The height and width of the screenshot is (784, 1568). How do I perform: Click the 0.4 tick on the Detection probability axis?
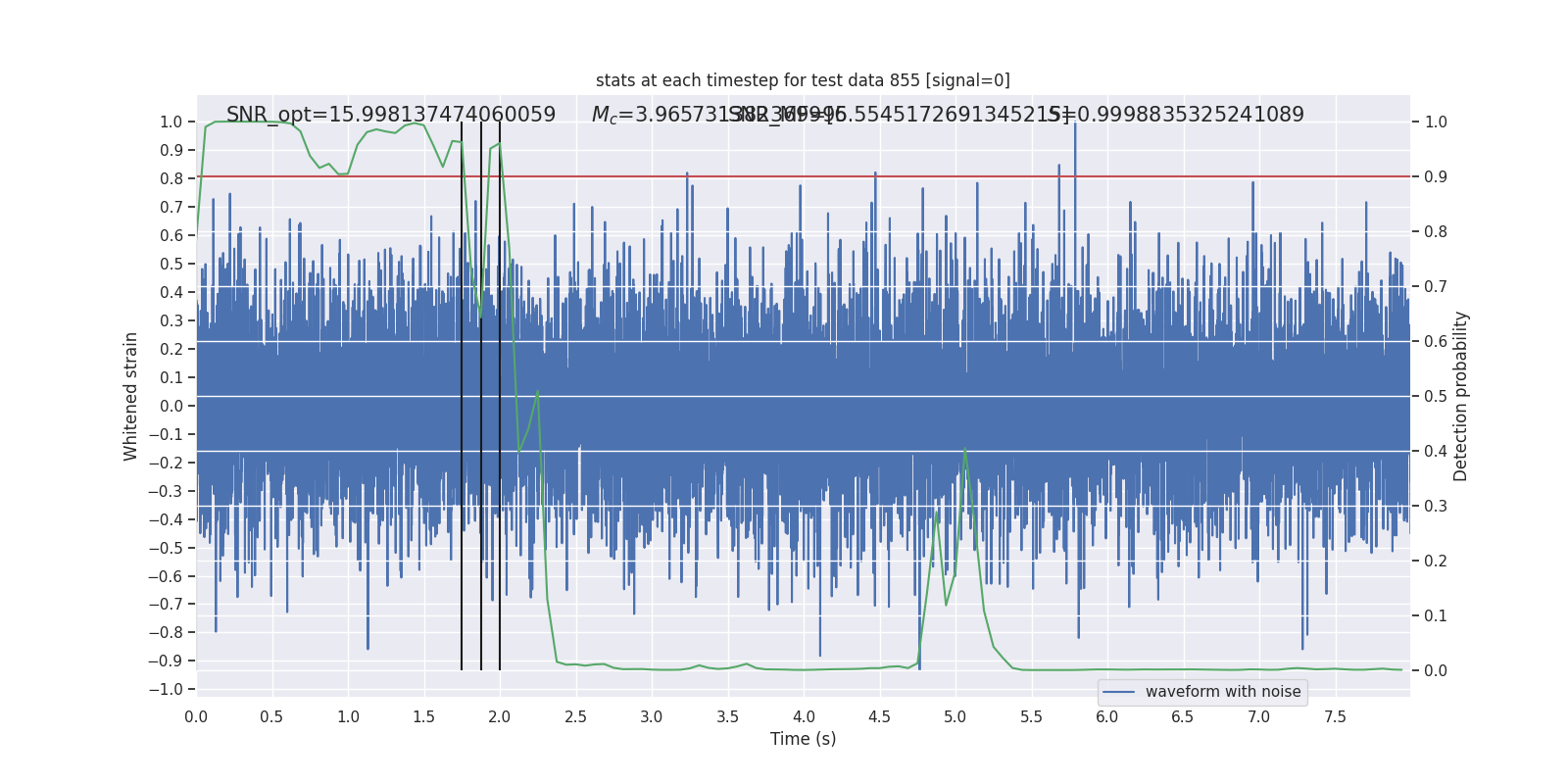(x=1436, y=452)
